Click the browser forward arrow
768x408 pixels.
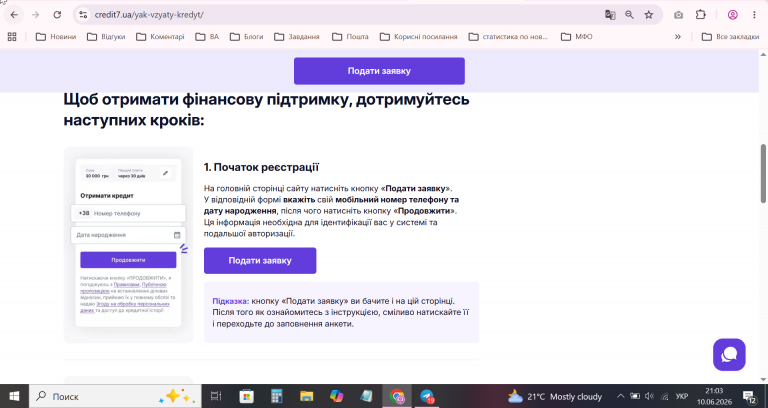coord(35,15)
